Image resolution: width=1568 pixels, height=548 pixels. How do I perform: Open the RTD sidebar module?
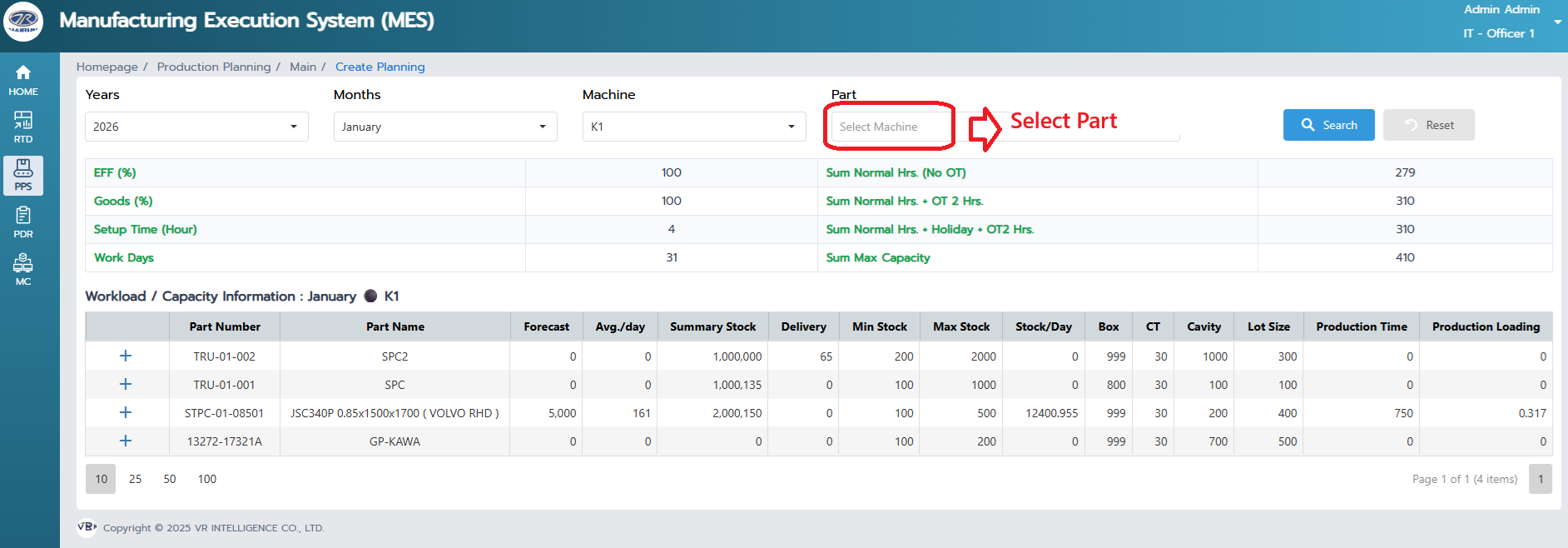coord(23,127)
